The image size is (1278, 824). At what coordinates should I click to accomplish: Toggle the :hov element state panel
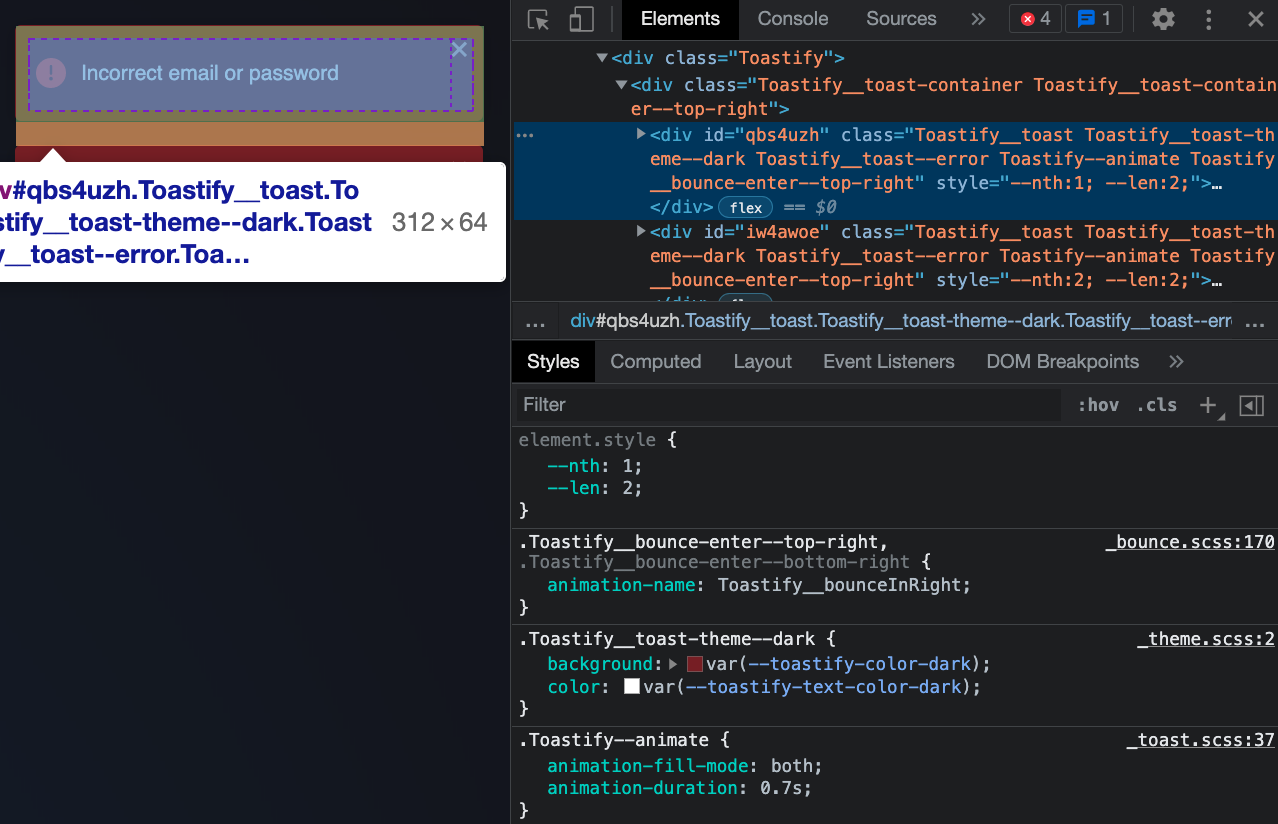1098,405
